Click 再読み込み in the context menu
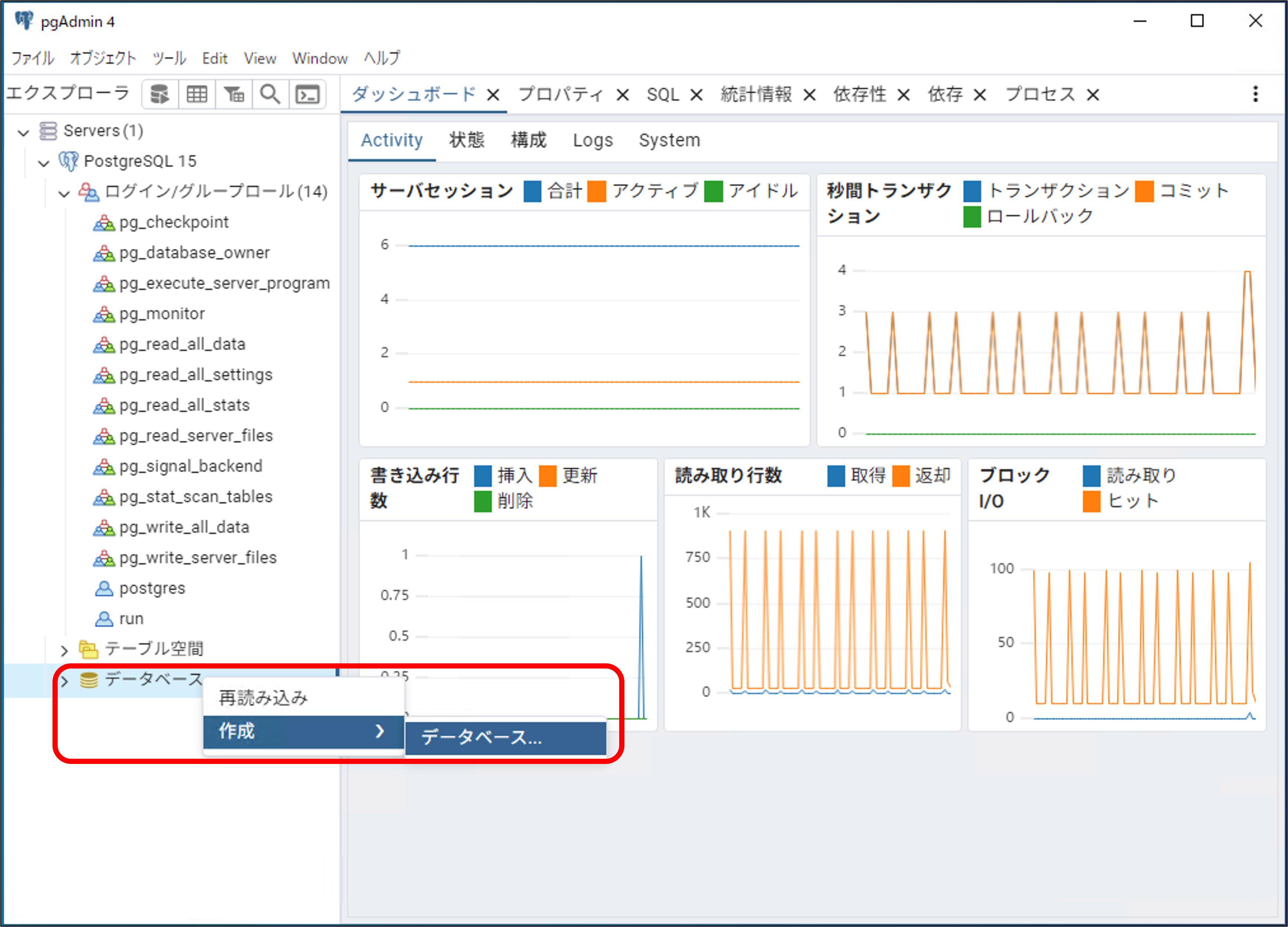 (x=264, y=697)
